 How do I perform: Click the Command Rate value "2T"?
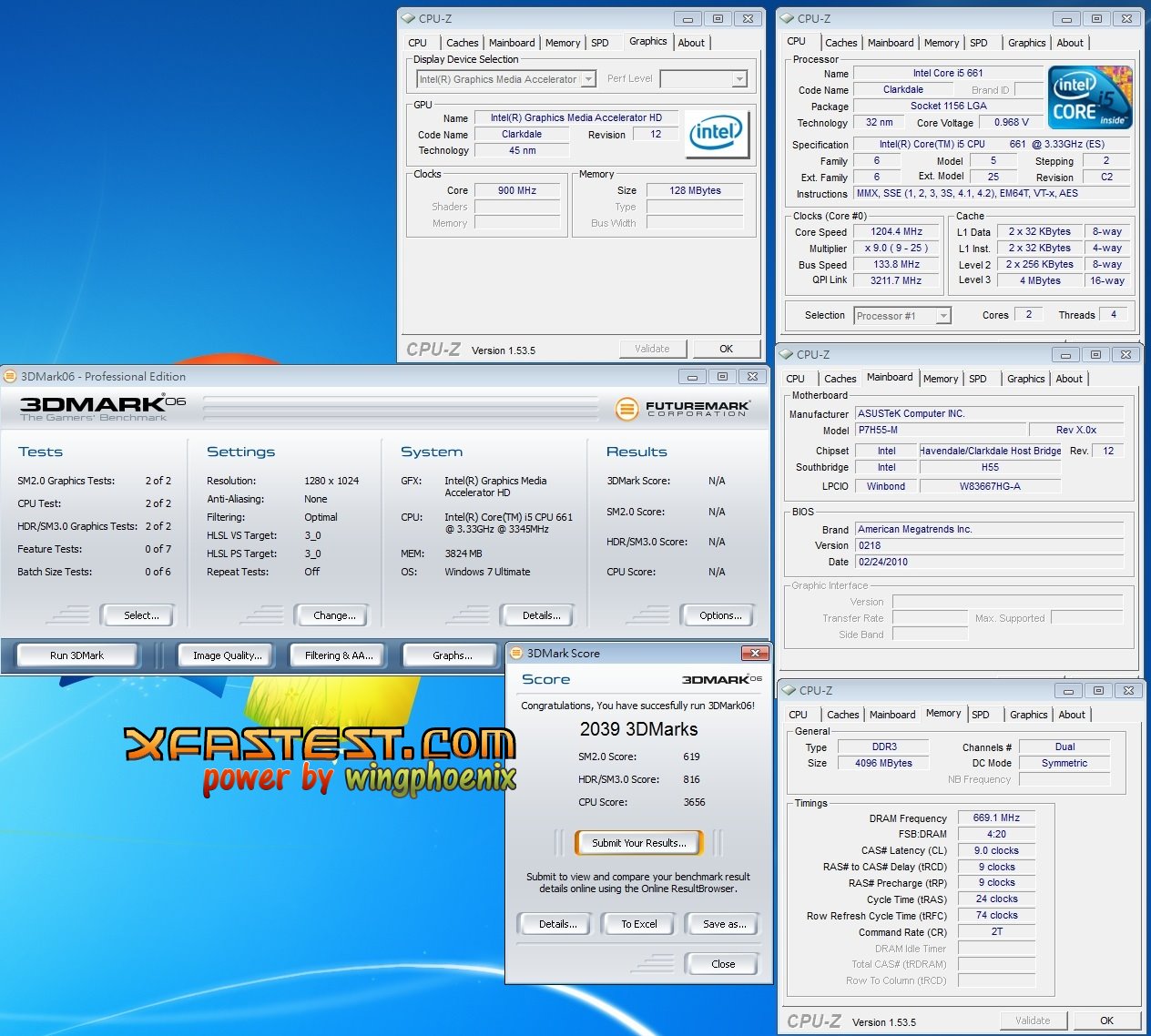pyautogui.click(x=996, y=931)
